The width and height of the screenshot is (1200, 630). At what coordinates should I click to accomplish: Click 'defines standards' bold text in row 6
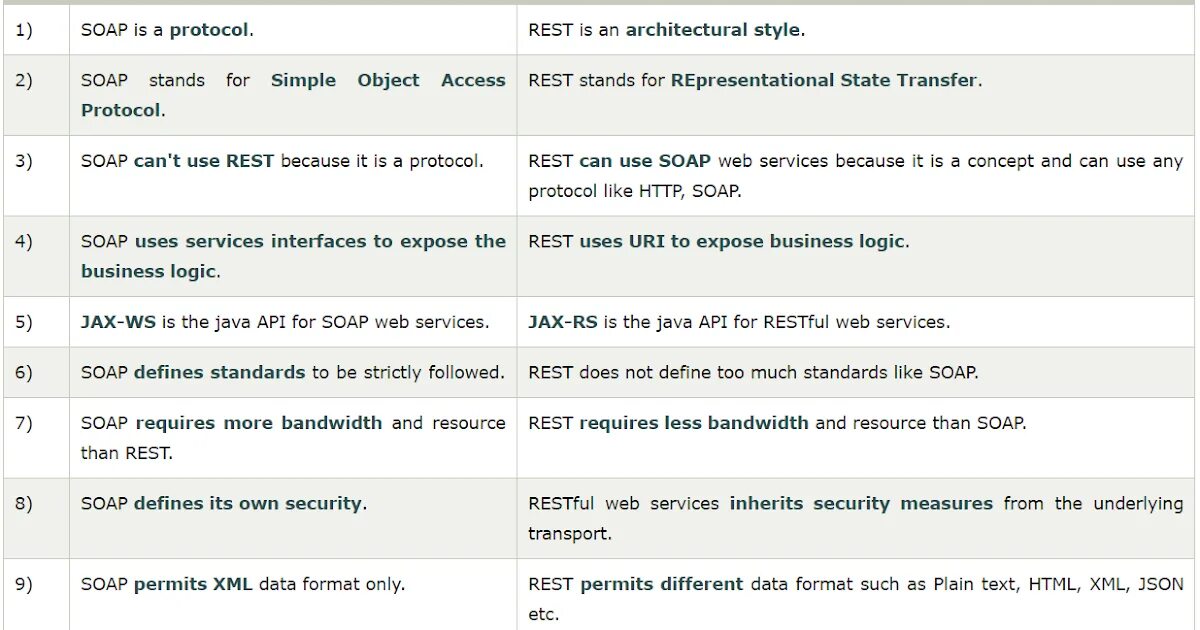tap(220, 372)
